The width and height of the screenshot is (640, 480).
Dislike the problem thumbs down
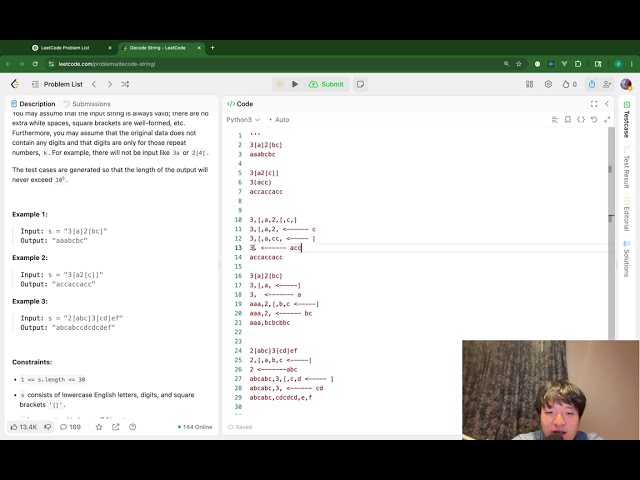(x=48, y=427)
